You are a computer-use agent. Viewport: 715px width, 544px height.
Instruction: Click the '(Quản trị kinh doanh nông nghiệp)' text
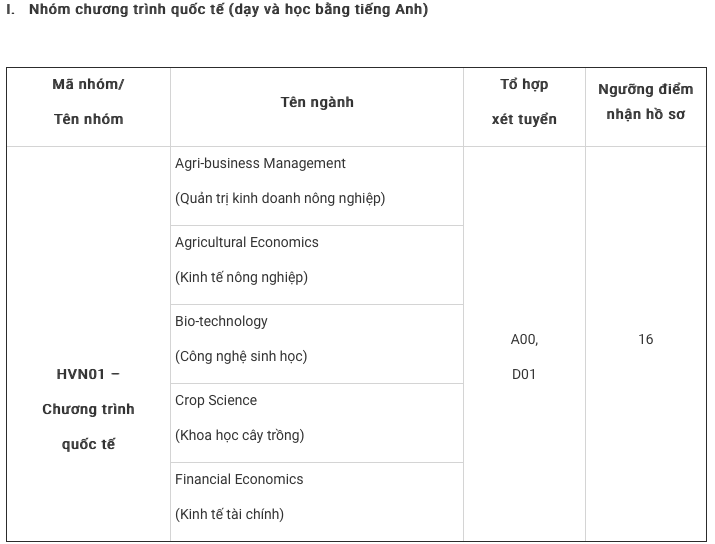pyautogui.click(x=280, y=198)
